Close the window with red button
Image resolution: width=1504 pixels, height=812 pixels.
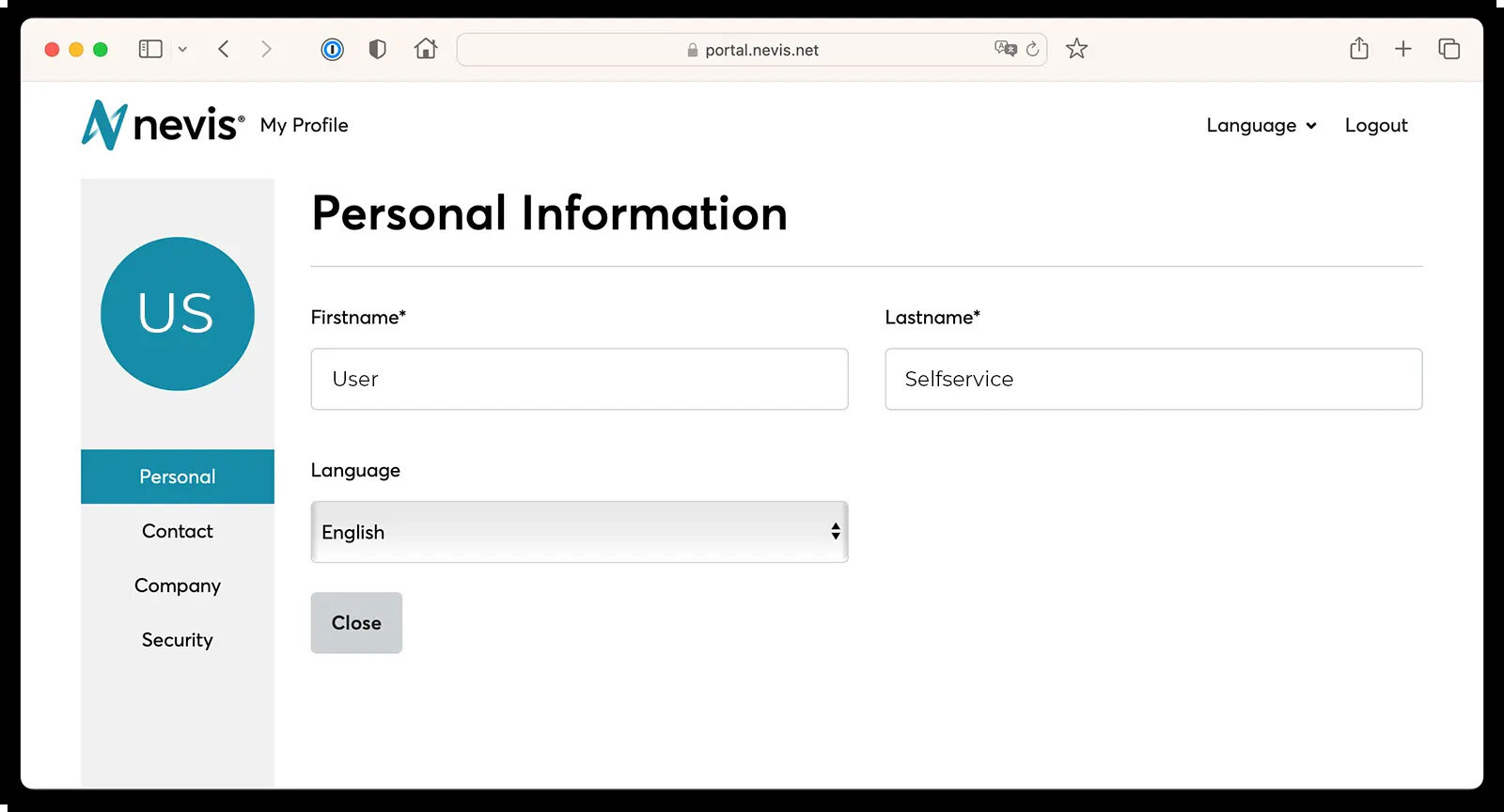point(53,49)
